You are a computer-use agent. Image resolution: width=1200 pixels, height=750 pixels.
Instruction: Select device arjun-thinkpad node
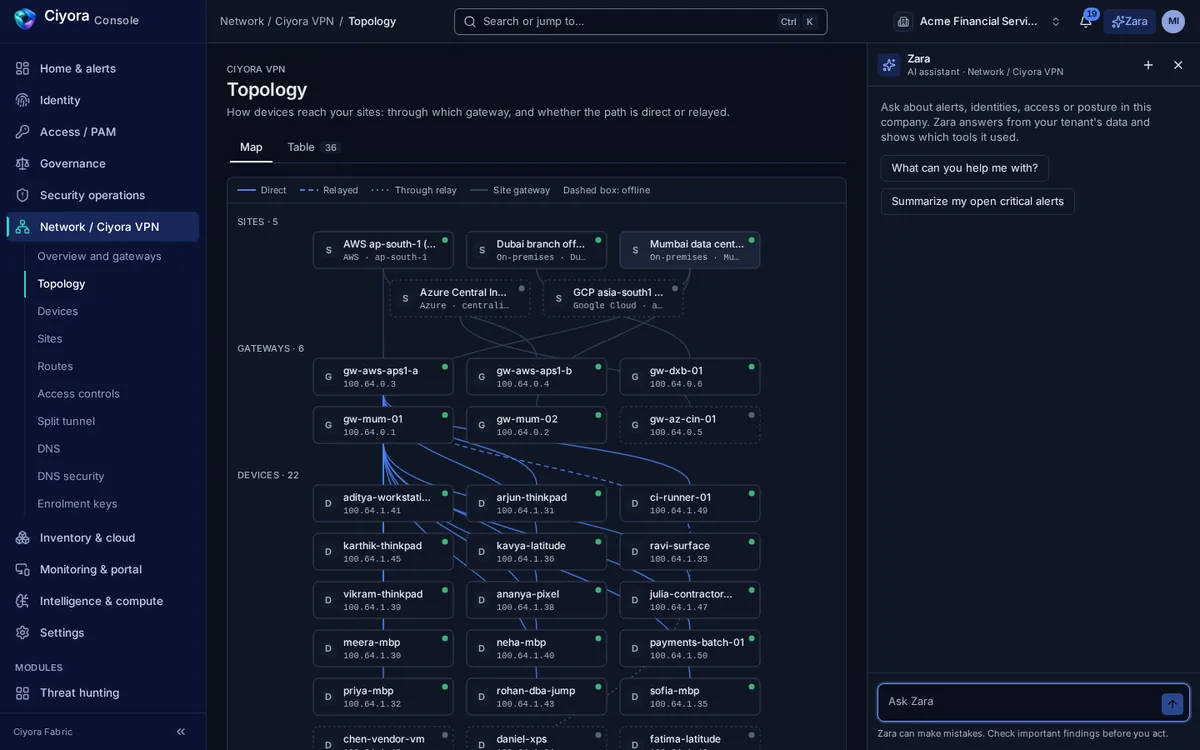[536, 503]
